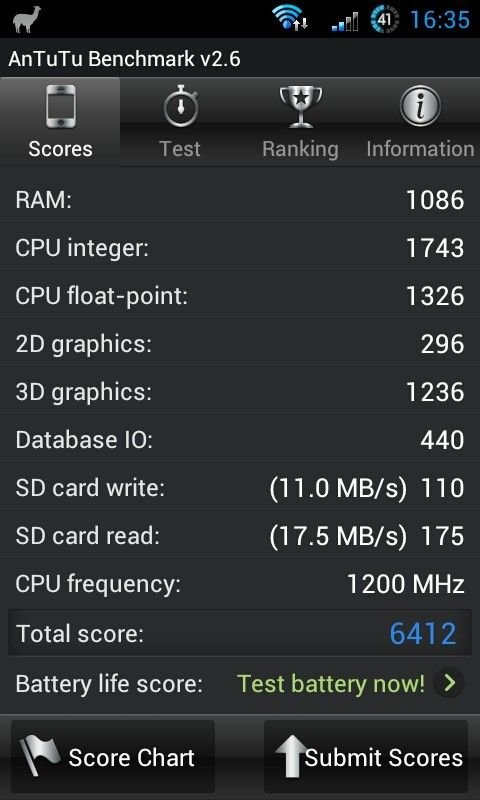The width and height of the screenshot is (480, 800).
Task: Open the Score Chart button
Action: 113,756
